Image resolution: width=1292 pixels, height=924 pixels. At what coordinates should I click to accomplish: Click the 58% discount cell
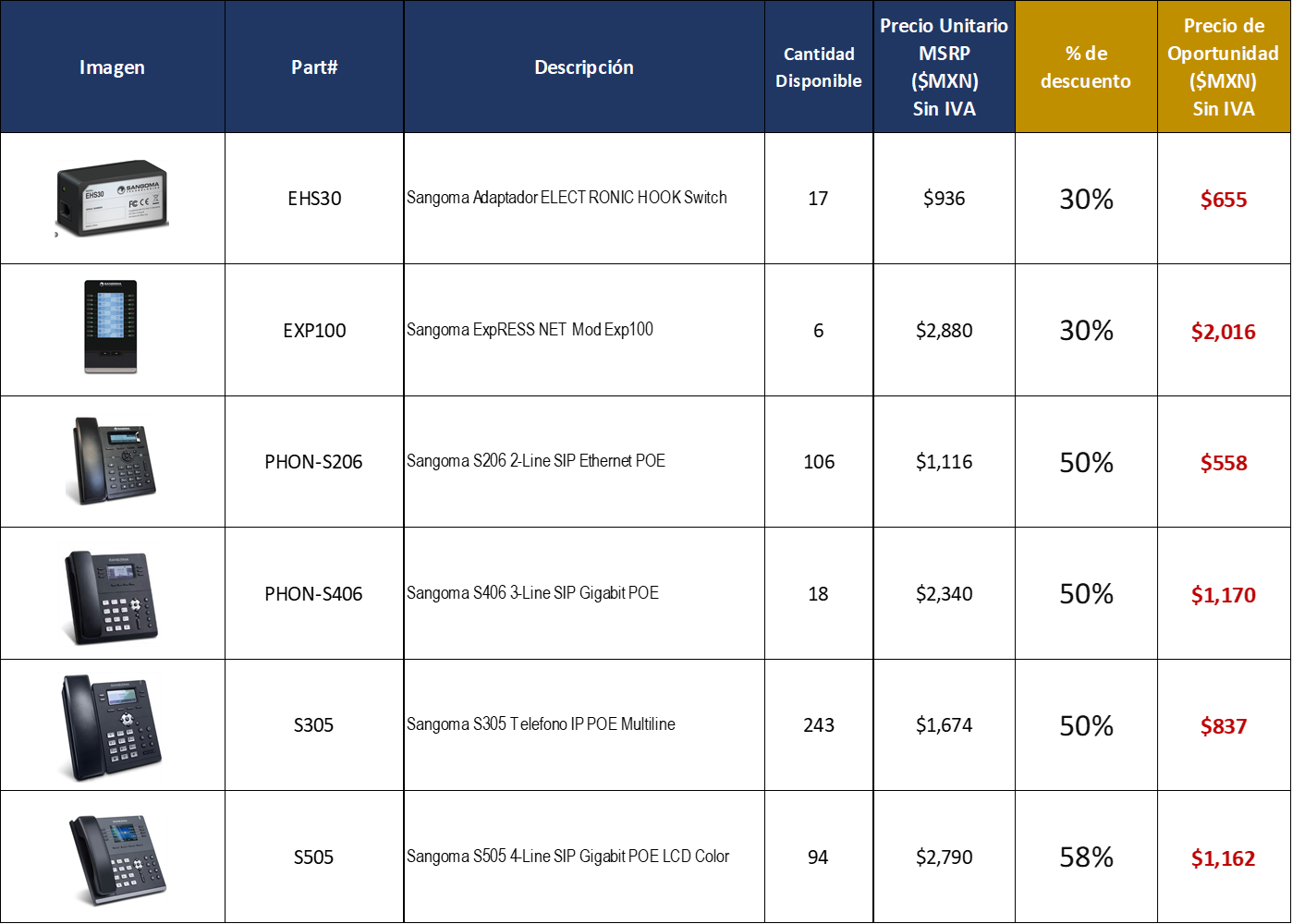[1087, 857]
